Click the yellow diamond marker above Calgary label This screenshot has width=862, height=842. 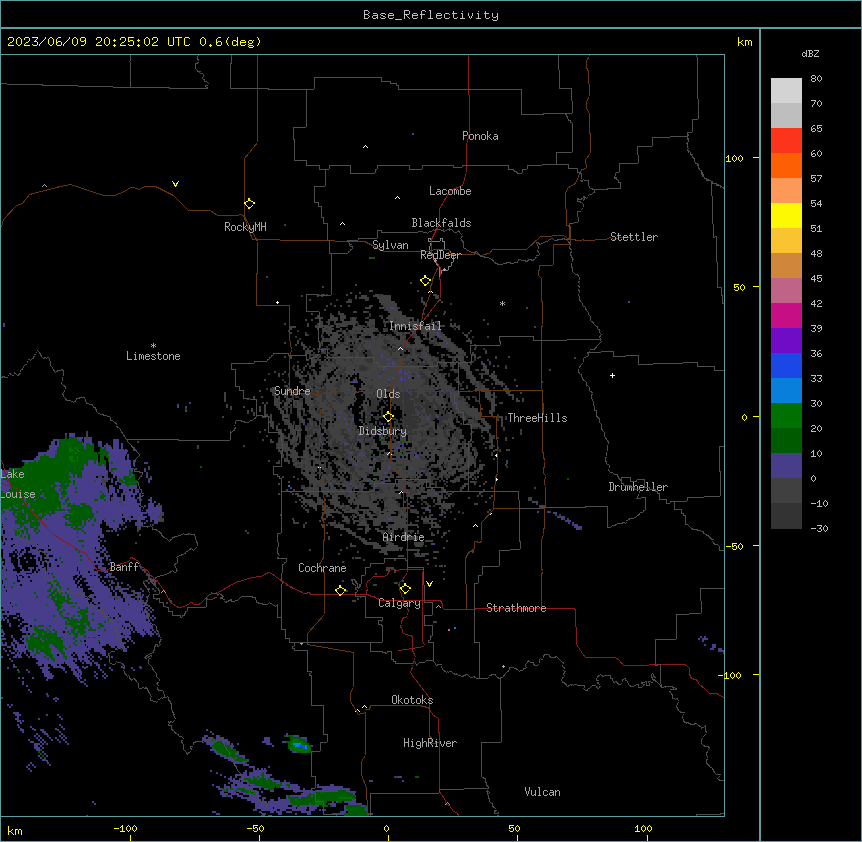405,589
